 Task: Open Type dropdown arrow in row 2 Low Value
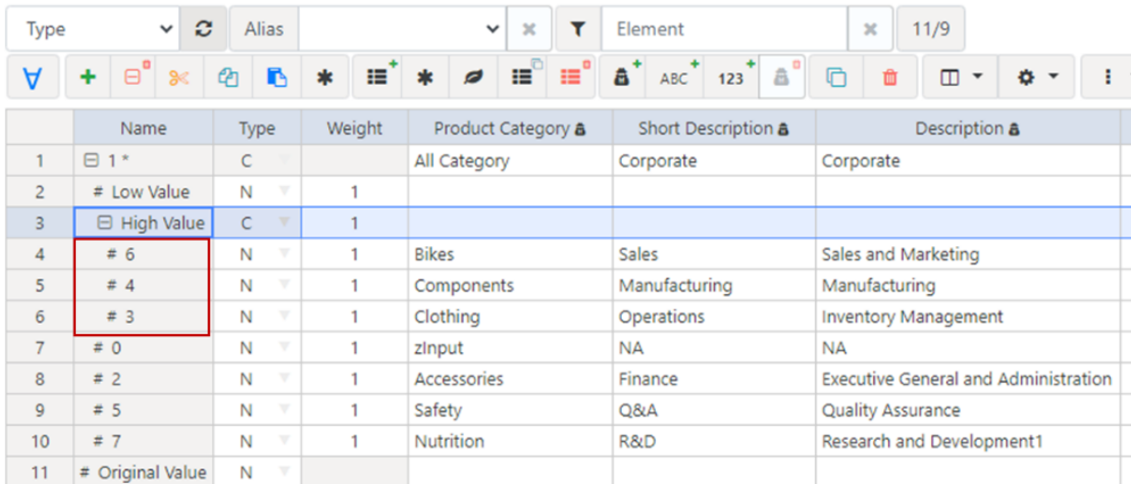click(x=284, y=191)
